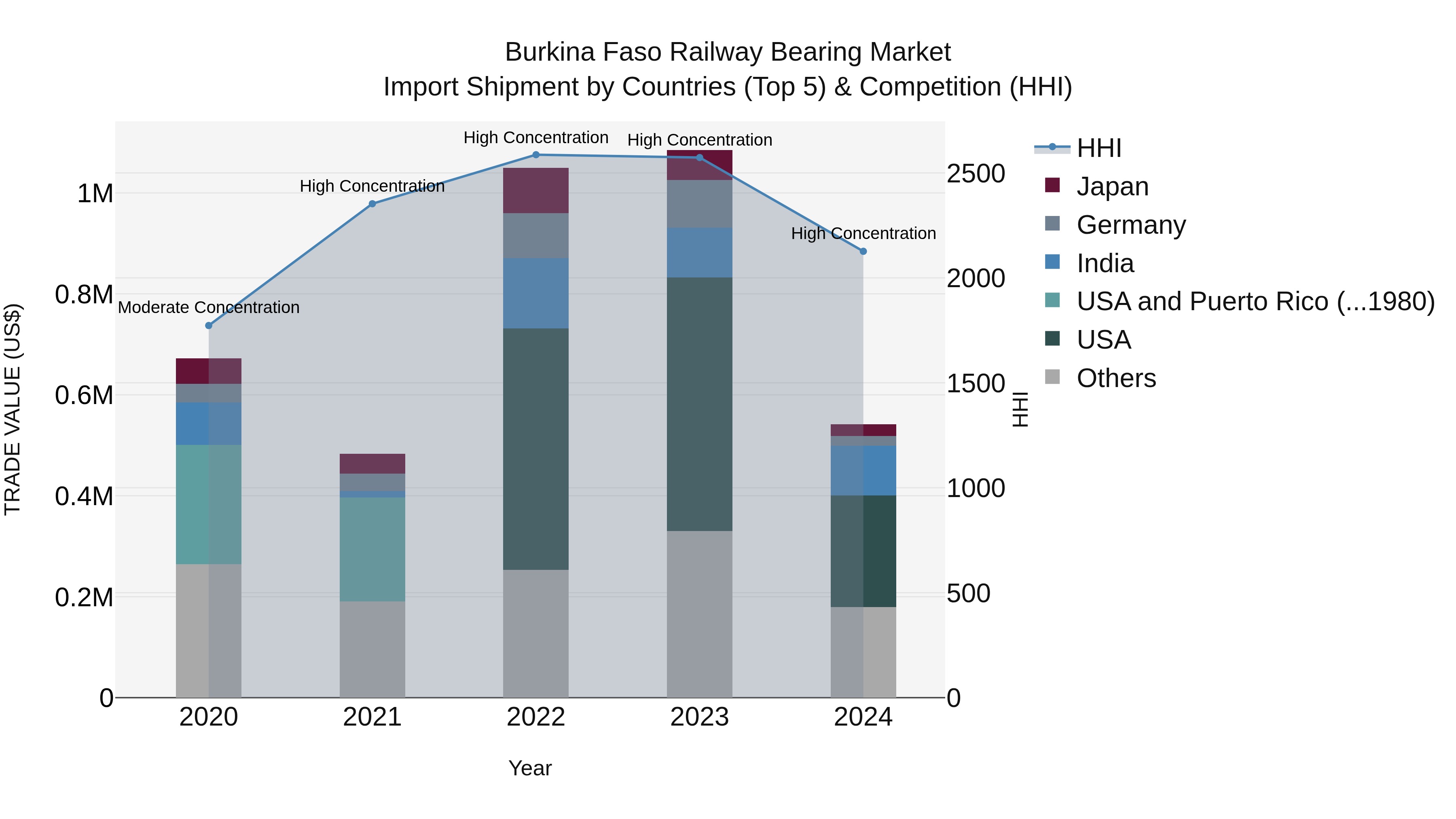The height and width of the screenshot is (819, 1456).
Task: Click the Others segment of the 2023 bar
Action: click(700, 614)
